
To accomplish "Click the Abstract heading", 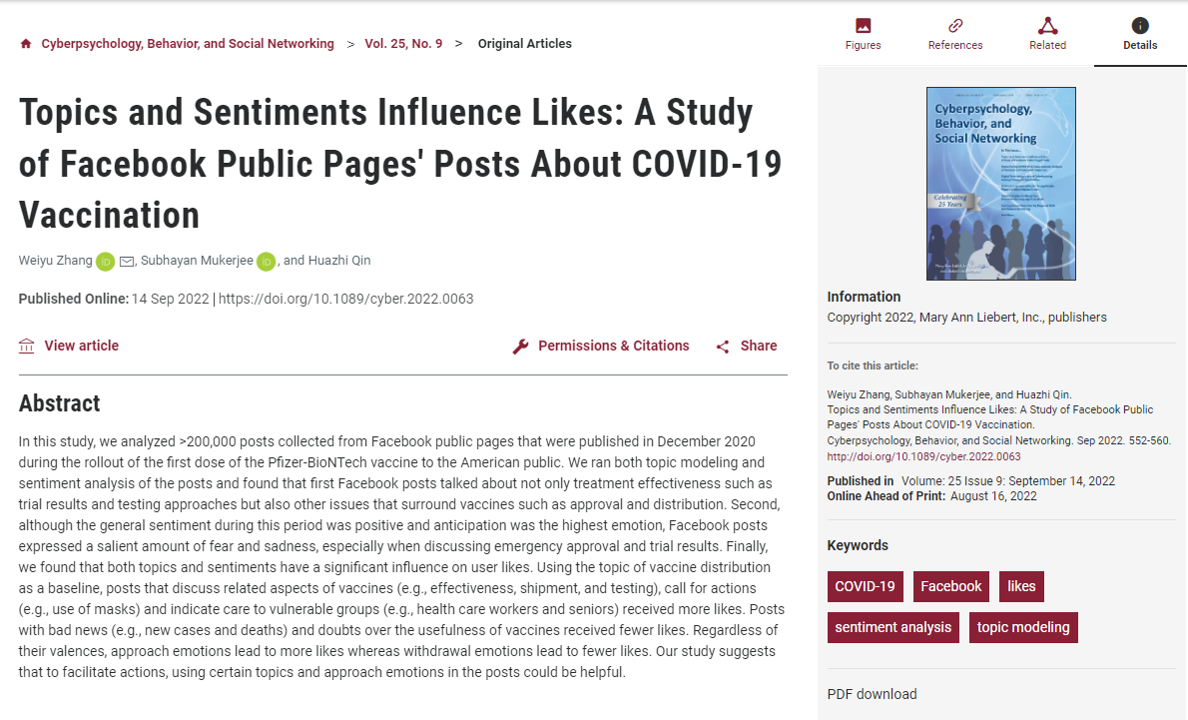I will pyautogui.click(x=59, y=403).
